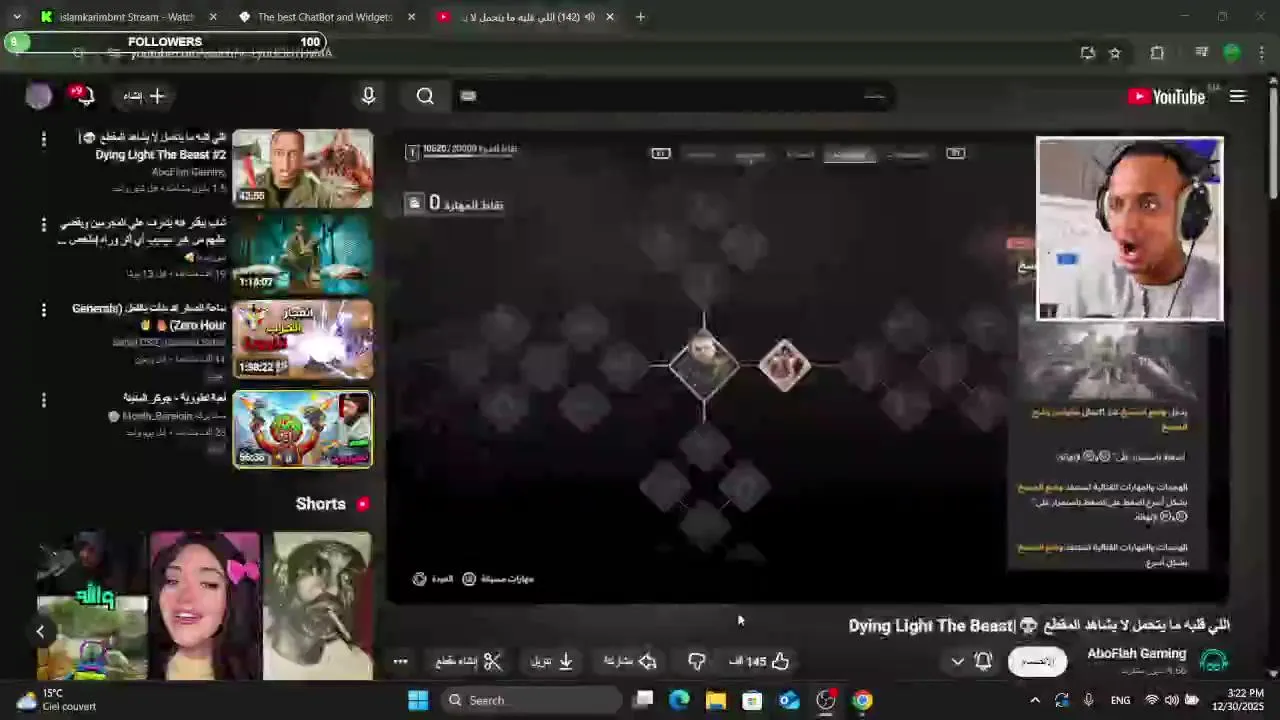Open the Create plus button in YouTube header
This screenshot has width=1280, height=720.
click(x=145, y=96)
